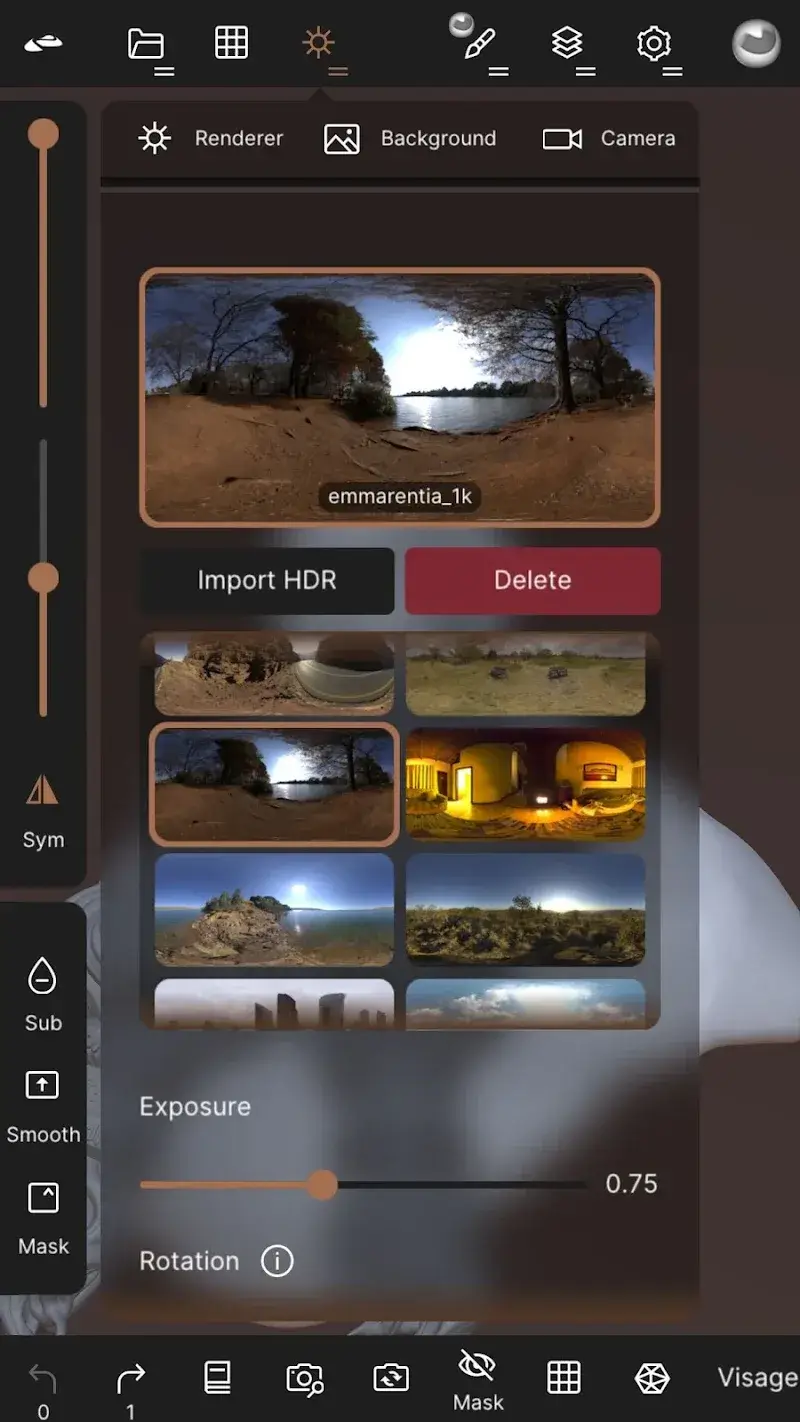The width and height of the screenshot is (800, 1422).
Task: Open the Settings gear menu
Action: [654, 45]
